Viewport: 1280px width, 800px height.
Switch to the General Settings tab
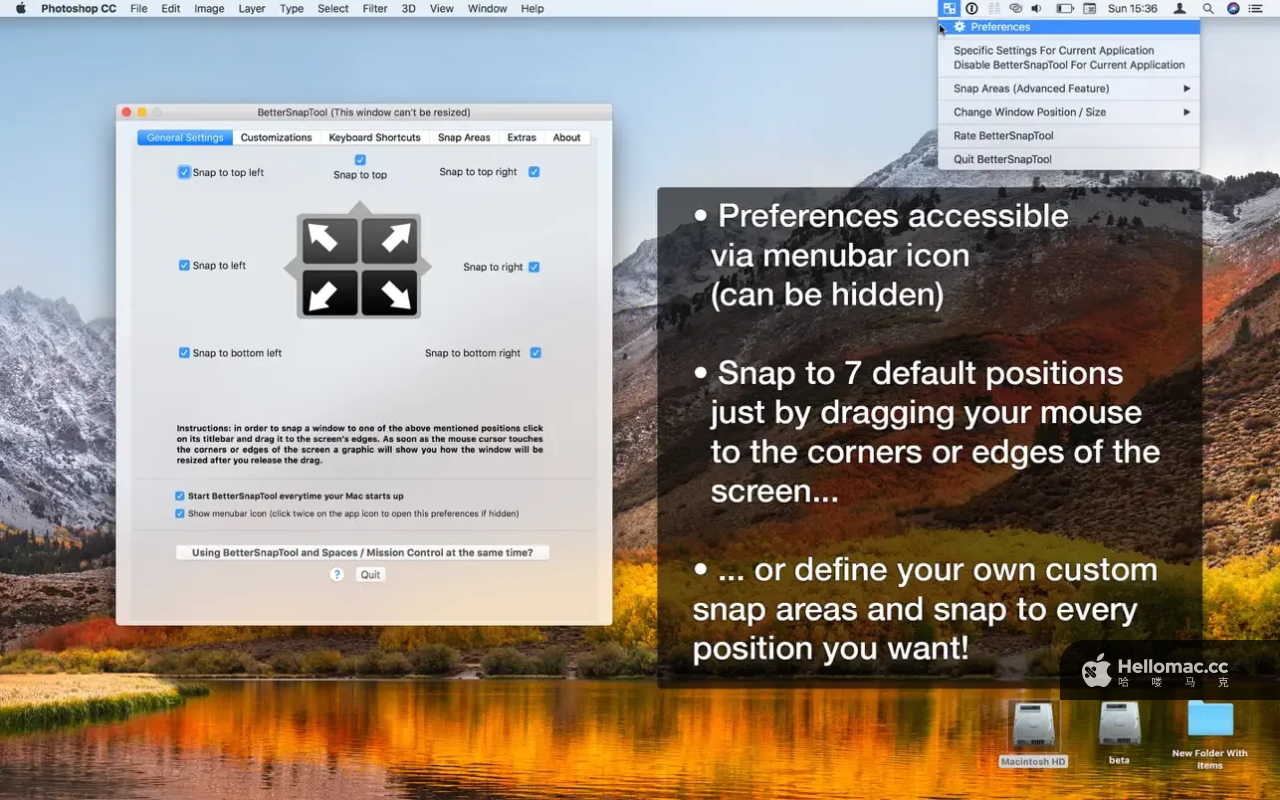(x=185, y=138)
